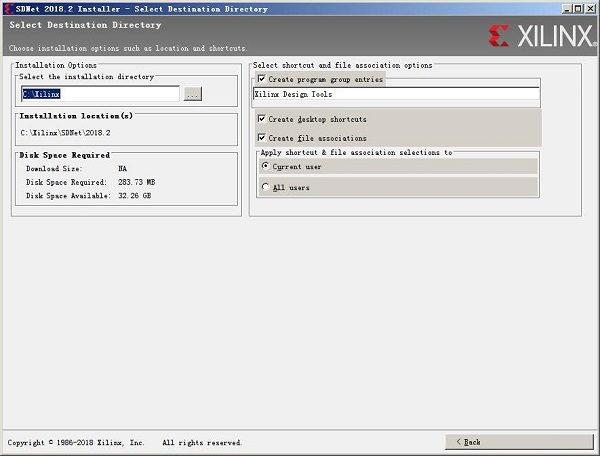Select the Current user radio button
This screenshot has height=456, width=600.
[265, 166]
